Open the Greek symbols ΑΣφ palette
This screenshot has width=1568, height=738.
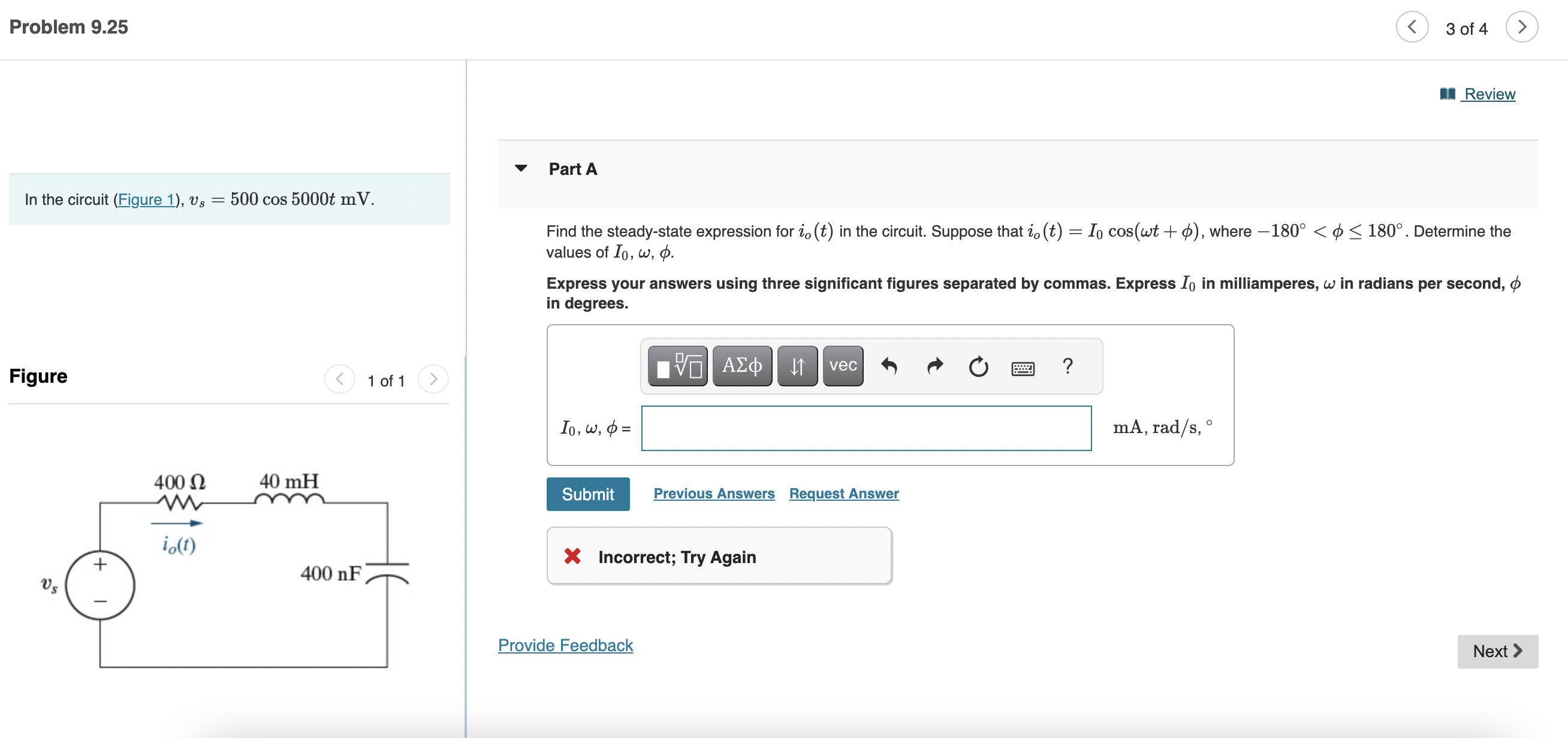(741, 366)
